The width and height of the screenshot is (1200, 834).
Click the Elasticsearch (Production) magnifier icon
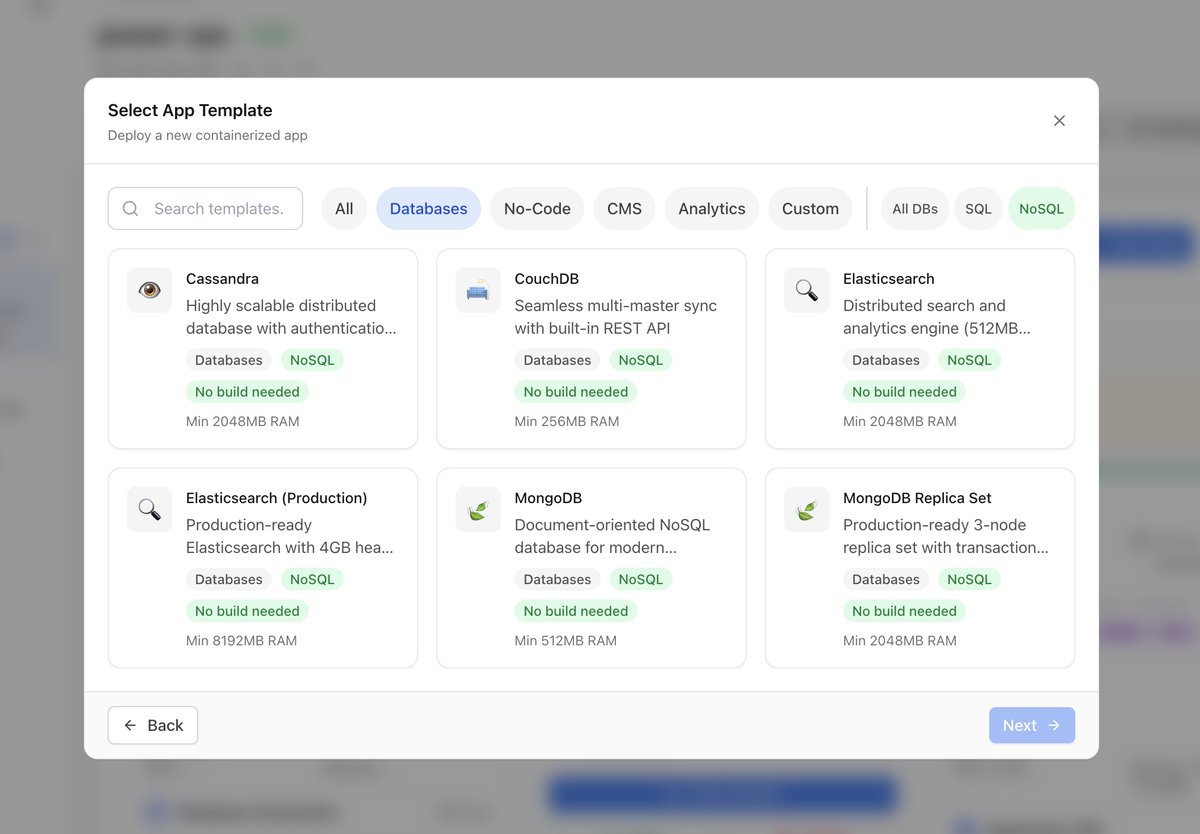[x=149, y=509]
